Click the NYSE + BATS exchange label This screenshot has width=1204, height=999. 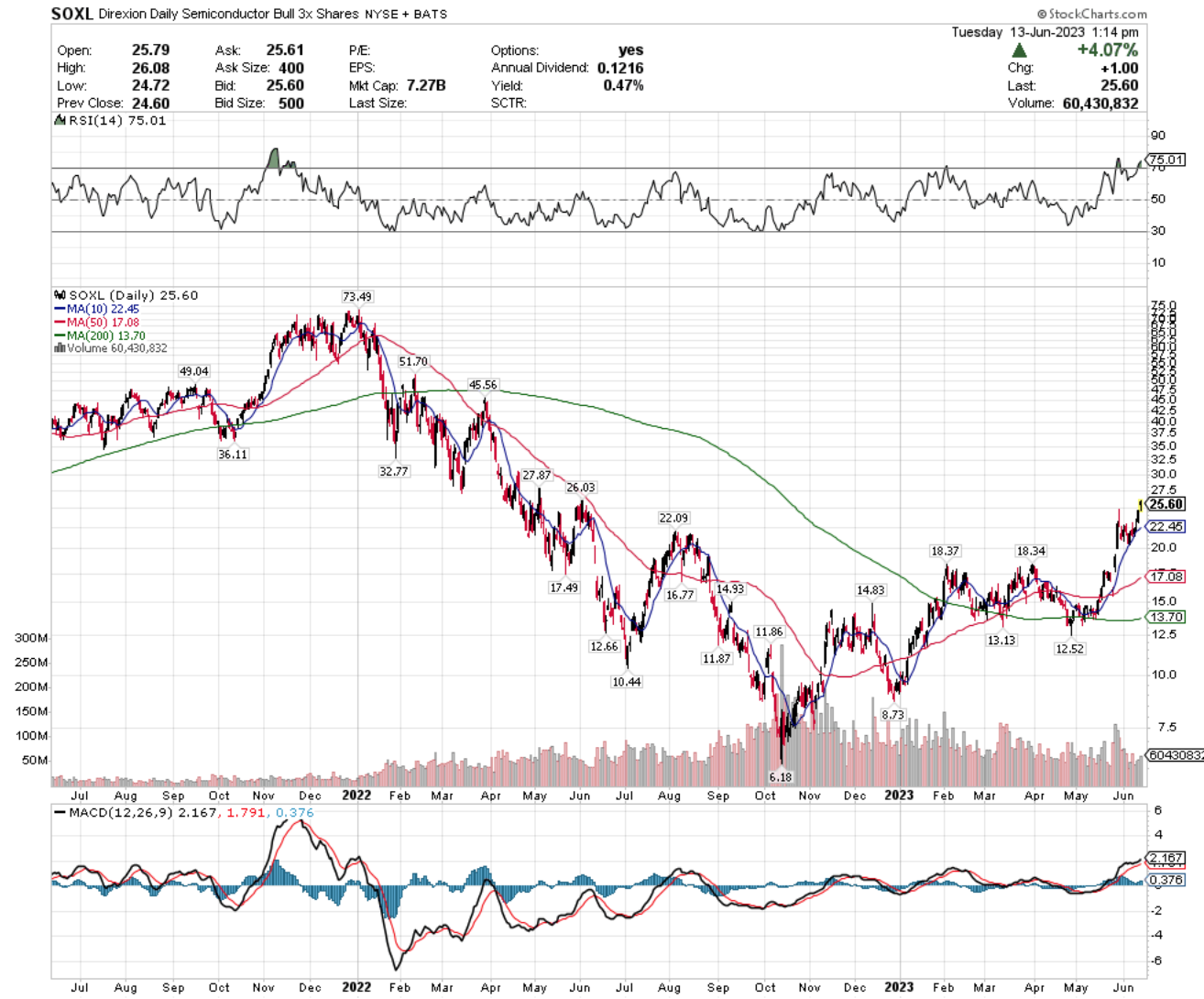pyautogui.click(x=406, y=15)
